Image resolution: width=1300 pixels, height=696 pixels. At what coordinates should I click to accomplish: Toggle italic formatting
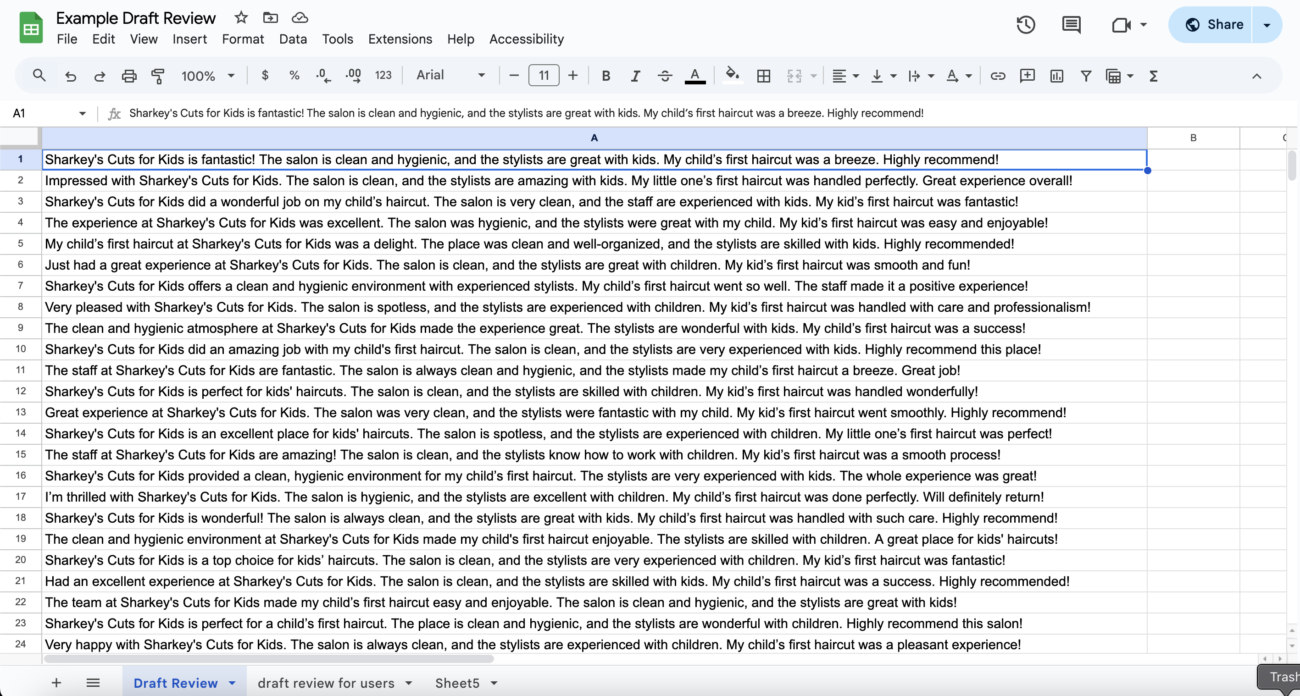tap(635, 76)
